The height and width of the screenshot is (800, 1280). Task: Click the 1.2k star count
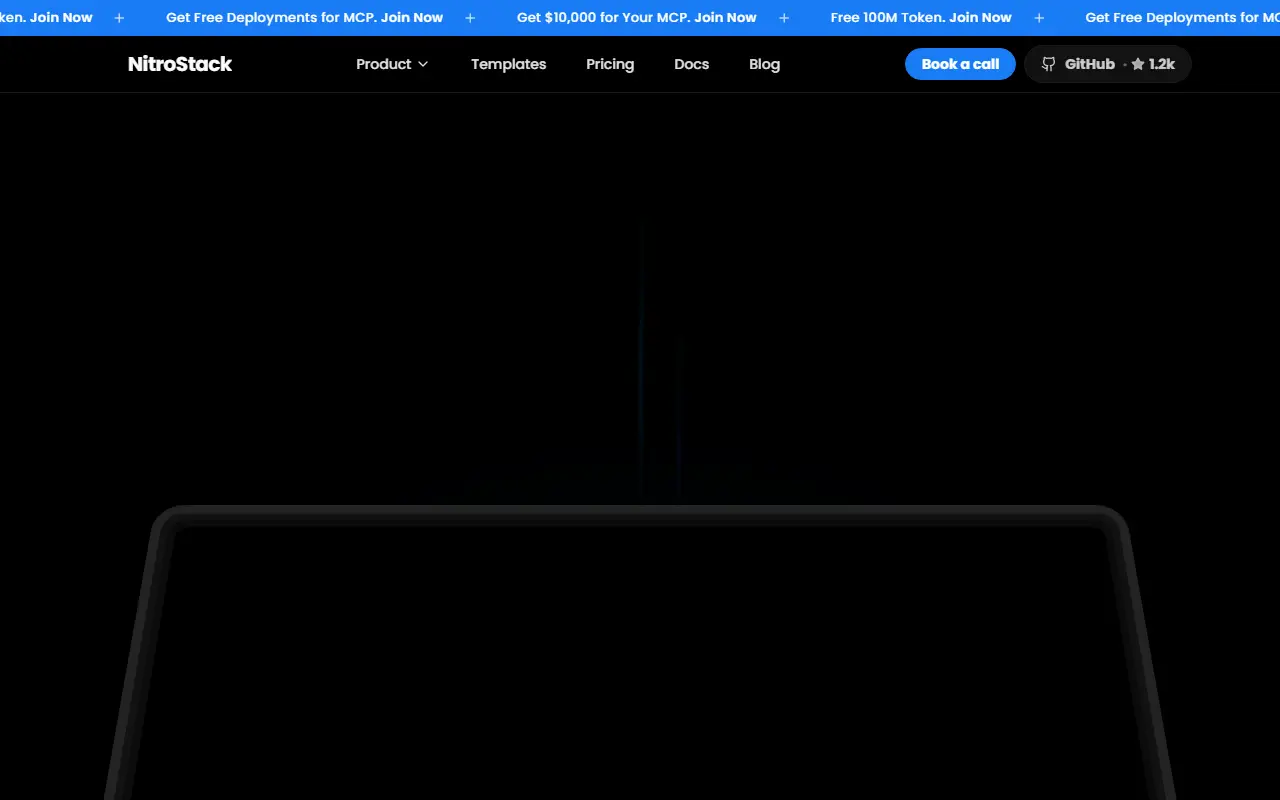(1162, 64)
